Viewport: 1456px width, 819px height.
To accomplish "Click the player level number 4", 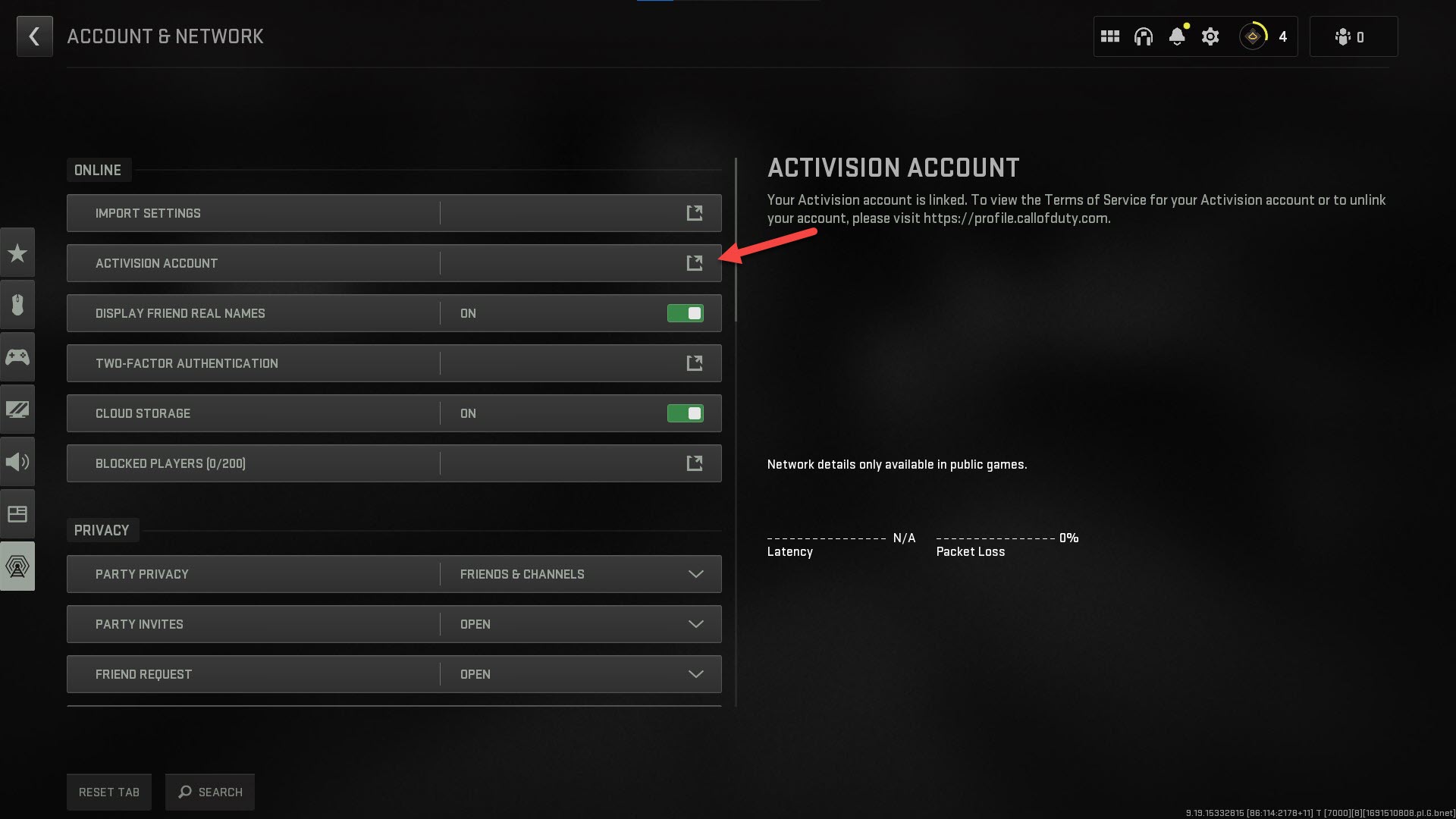I will [x=1282, y=36].
